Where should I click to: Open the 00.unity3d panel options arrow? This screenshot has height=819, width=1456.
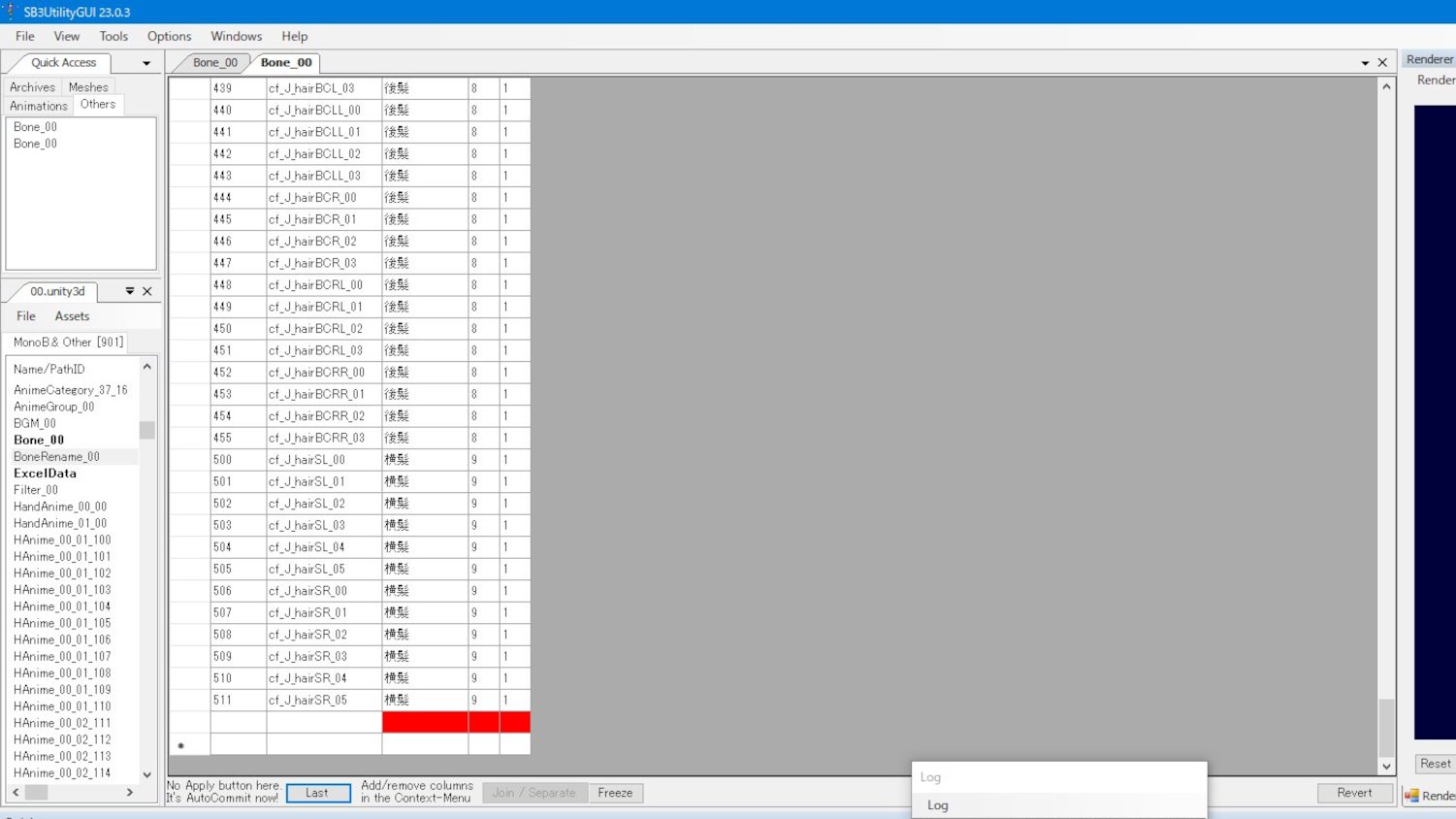(130, 291)
